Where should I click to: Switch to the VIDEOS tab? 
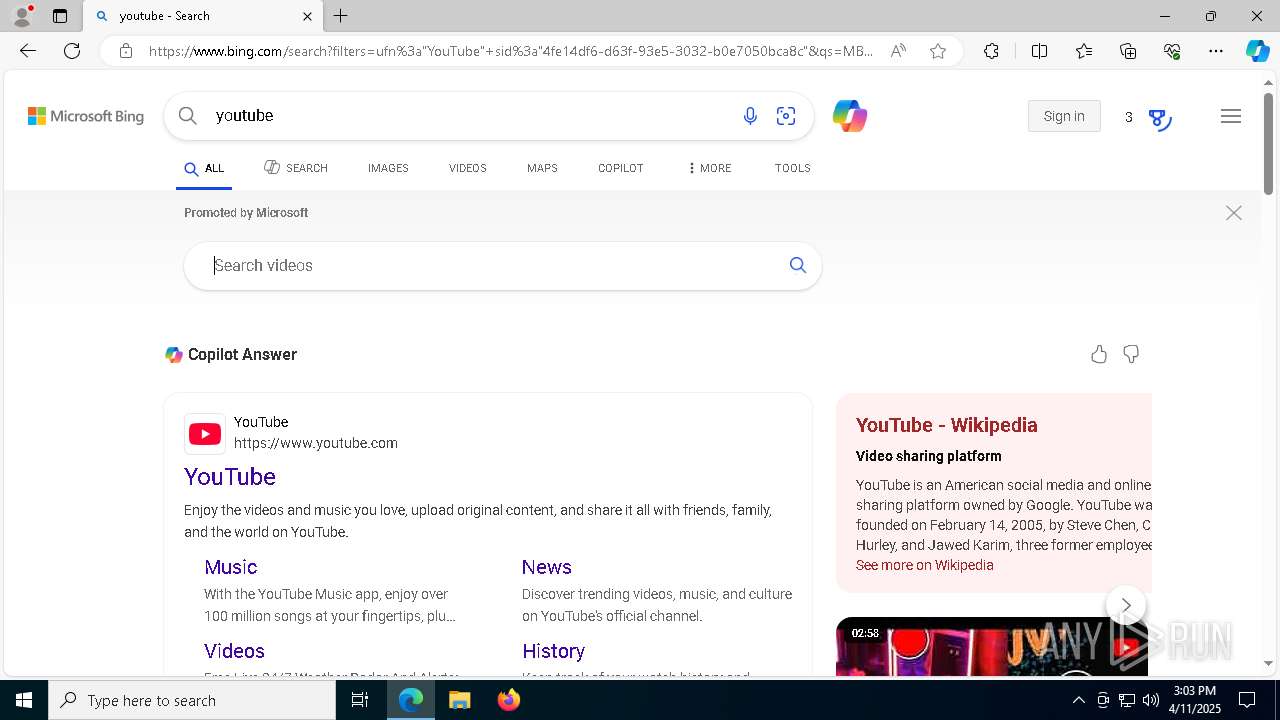click(x=468, y=168)
